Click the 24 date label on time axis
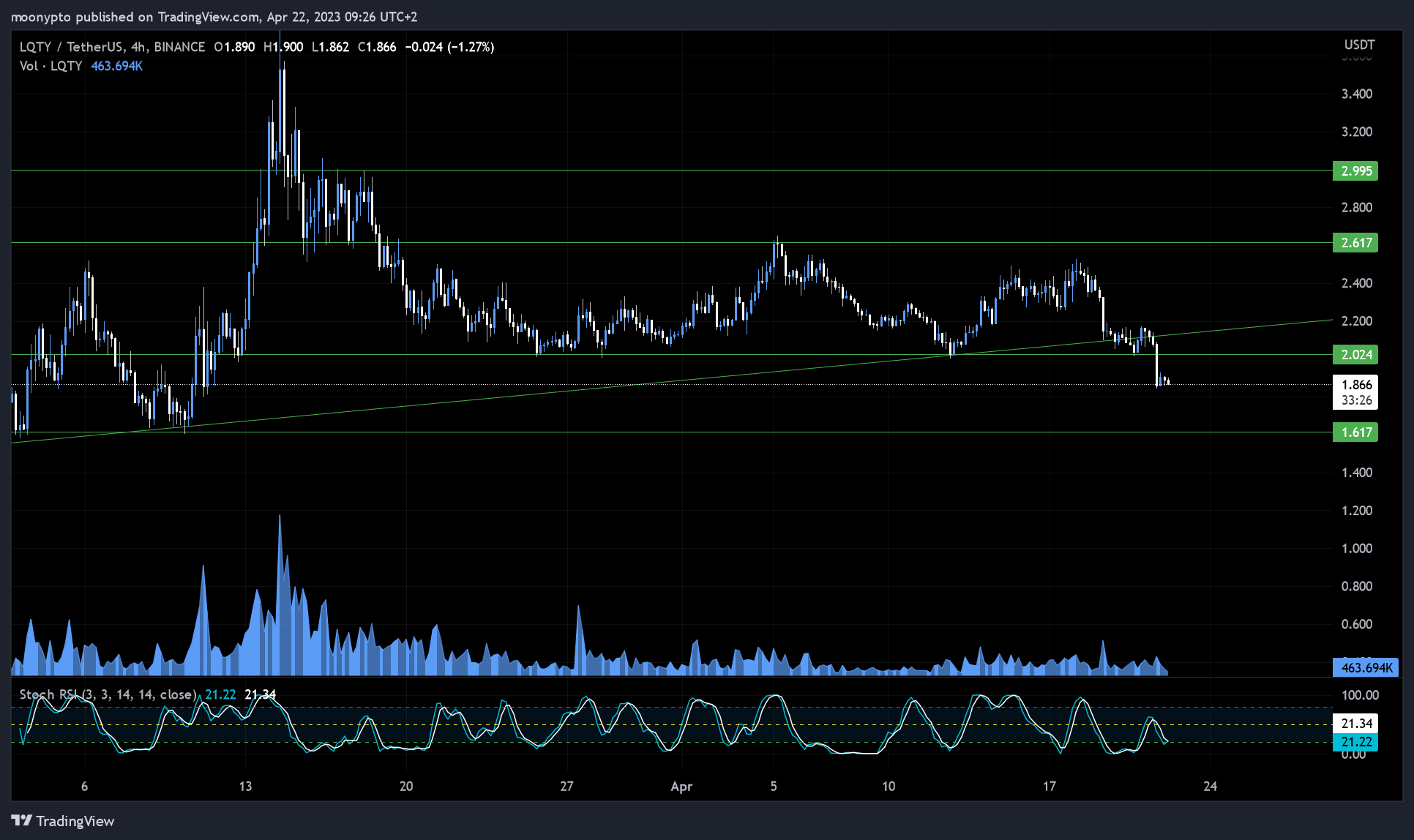Screen dimensions: 1414x840 click(x=1211, y=787)
